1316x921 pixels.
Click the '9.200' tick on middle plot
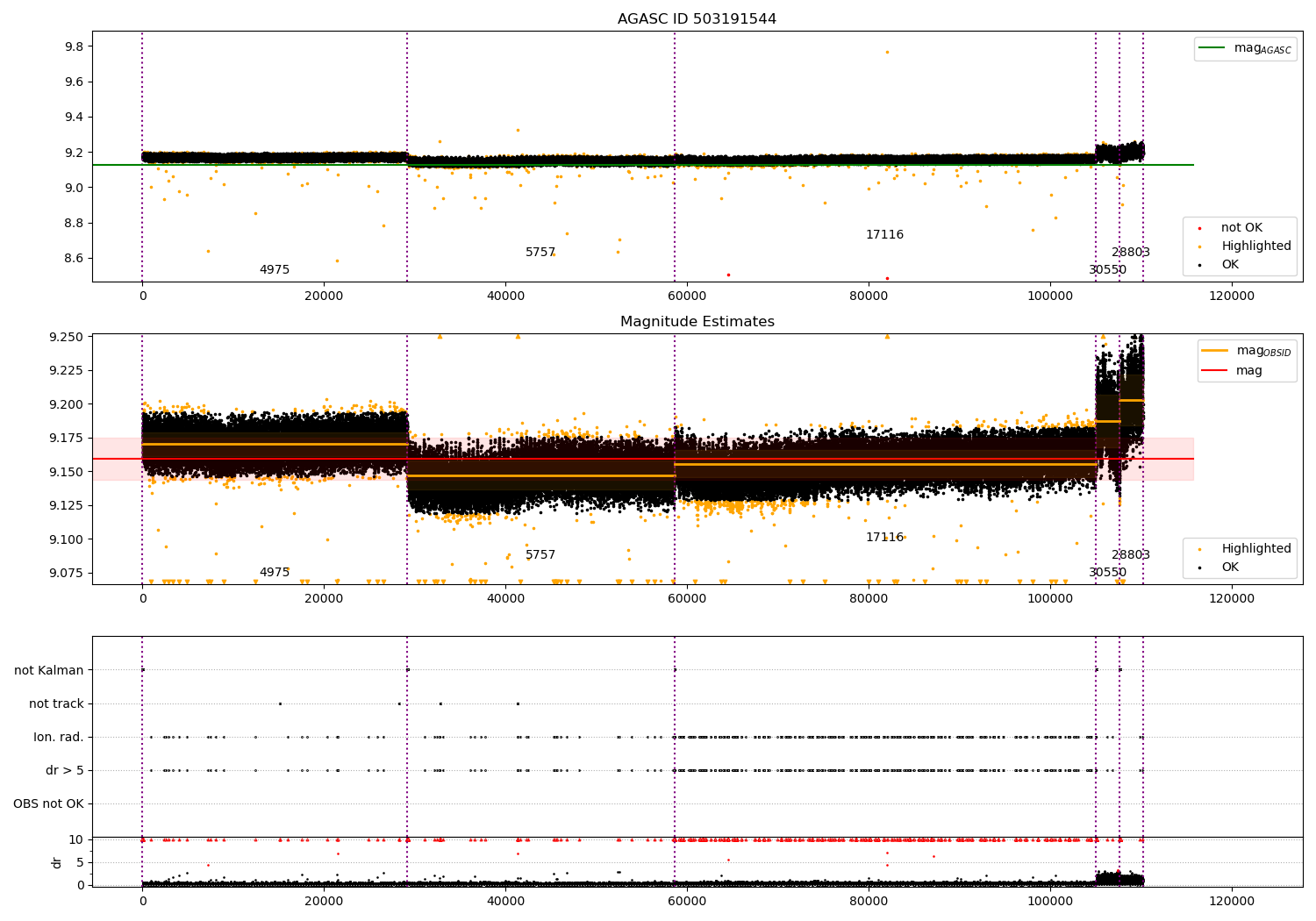[x=67, y=404]
